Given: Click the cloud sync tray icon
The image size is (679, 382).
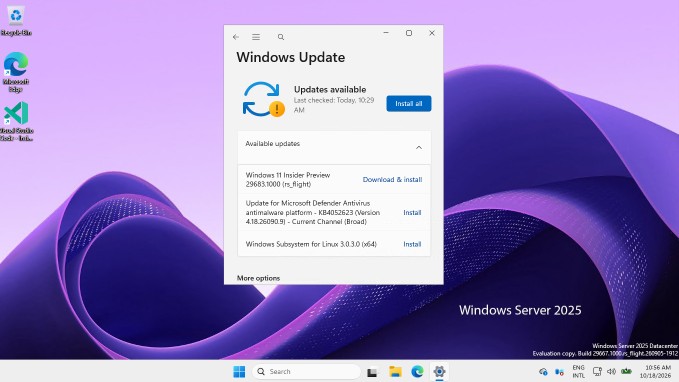Looking at the screenshot, I should [x=543, y=372].
